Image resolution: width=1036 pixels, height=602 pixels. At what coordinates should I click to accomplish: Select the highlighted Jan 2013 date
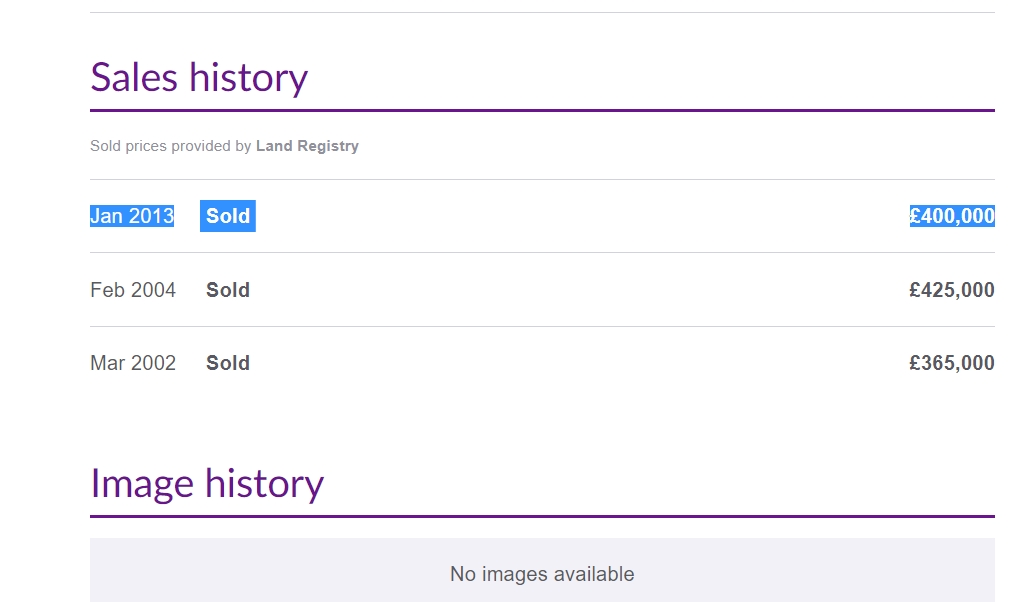(x=132, y=216)
